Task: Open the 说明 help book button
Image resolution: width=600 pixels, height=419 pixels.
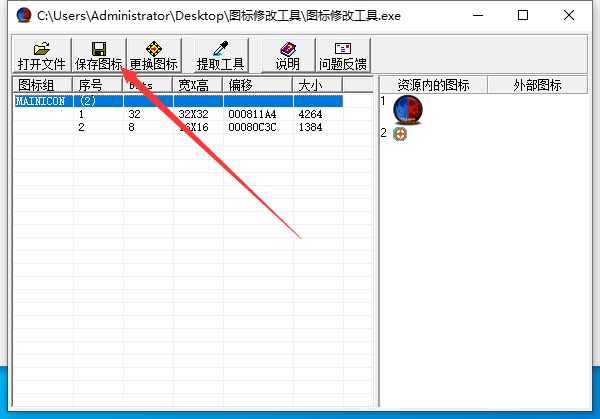Action: point(287,55)
